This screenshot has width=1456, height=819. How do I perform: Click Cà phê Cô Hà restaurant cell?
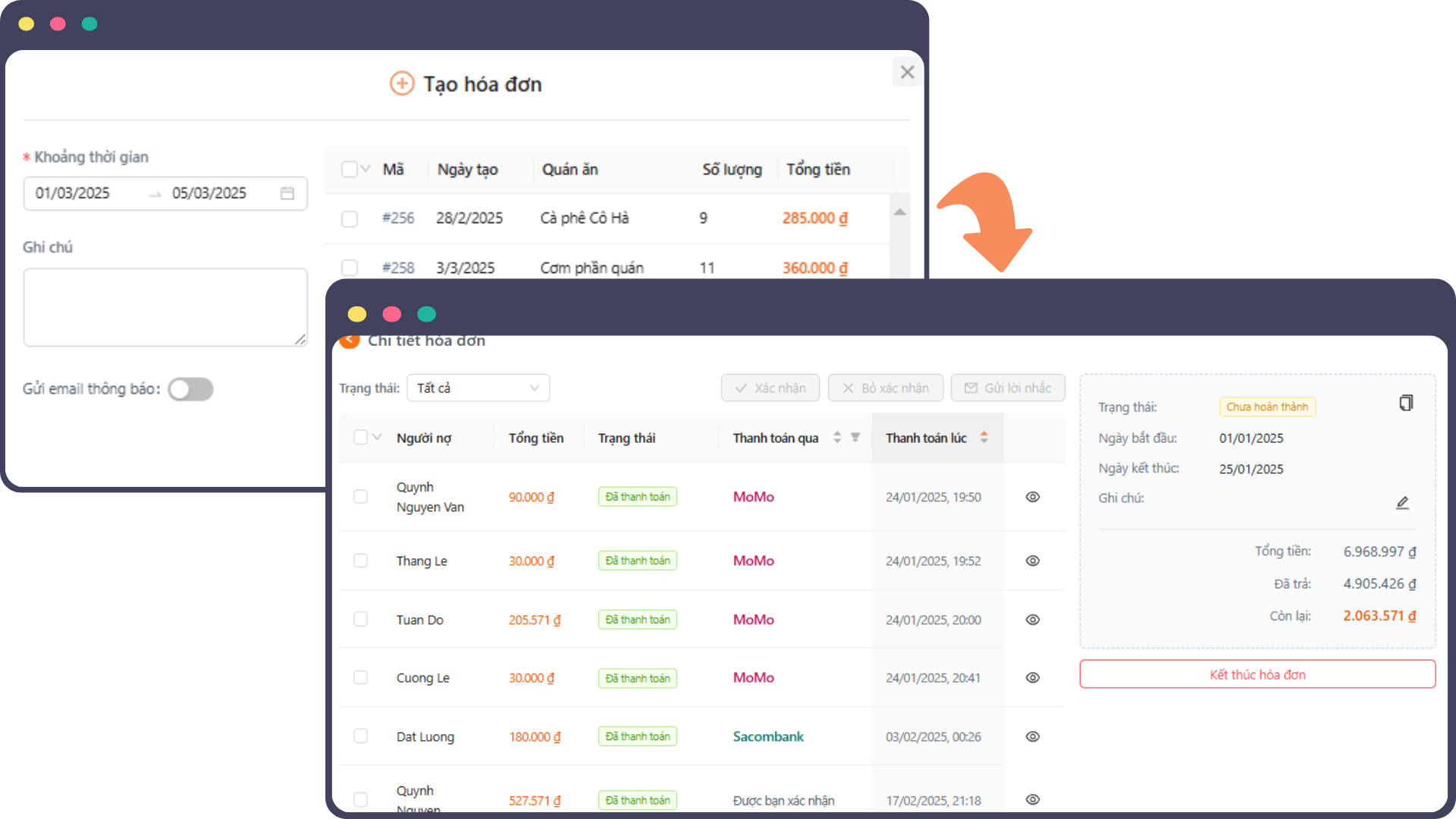[585, 218]
